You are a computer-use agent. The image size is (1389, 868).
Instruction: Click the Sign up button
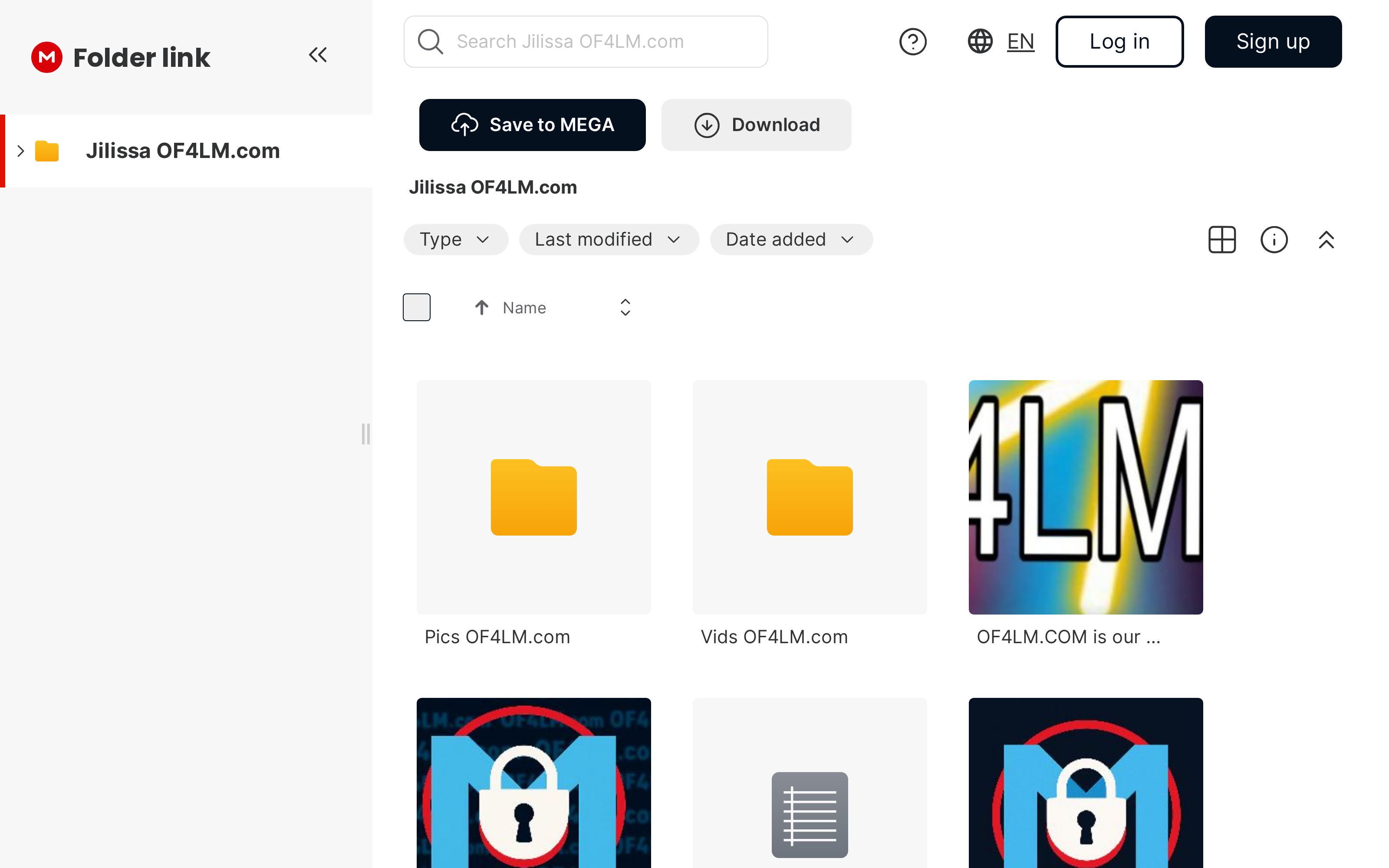click(1273, 41)
